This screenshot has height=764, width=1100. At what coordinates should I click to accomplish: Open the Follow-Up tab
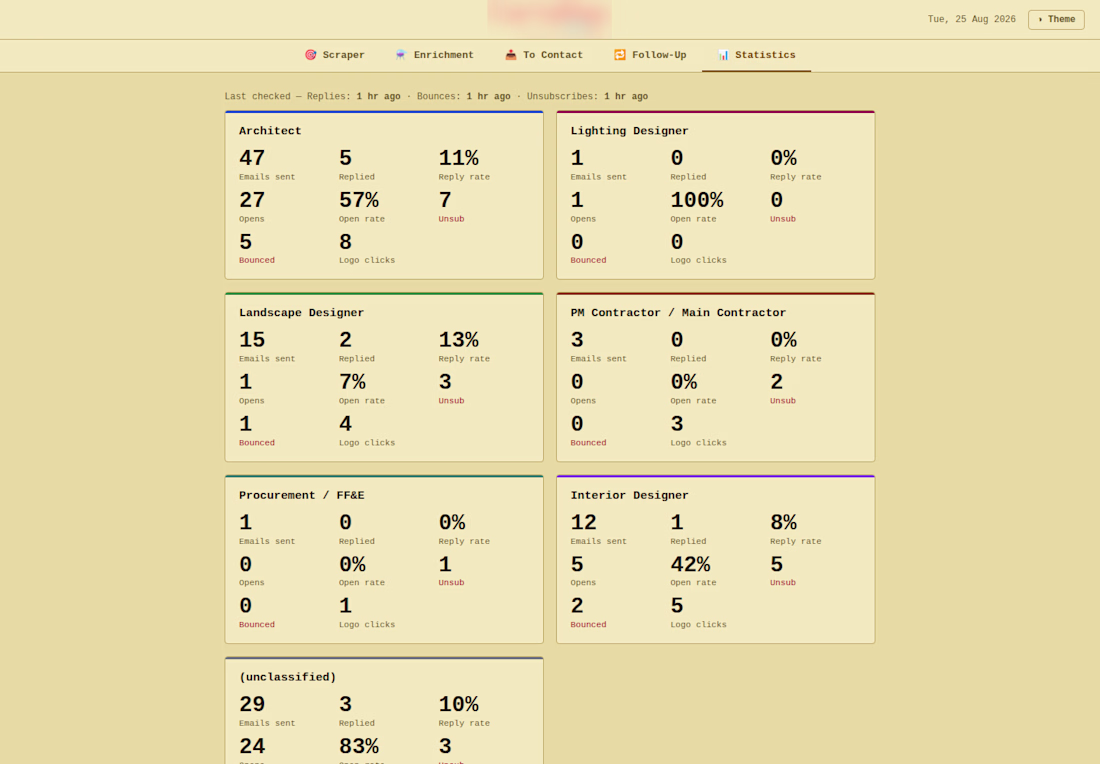click(x=650, y=55)
